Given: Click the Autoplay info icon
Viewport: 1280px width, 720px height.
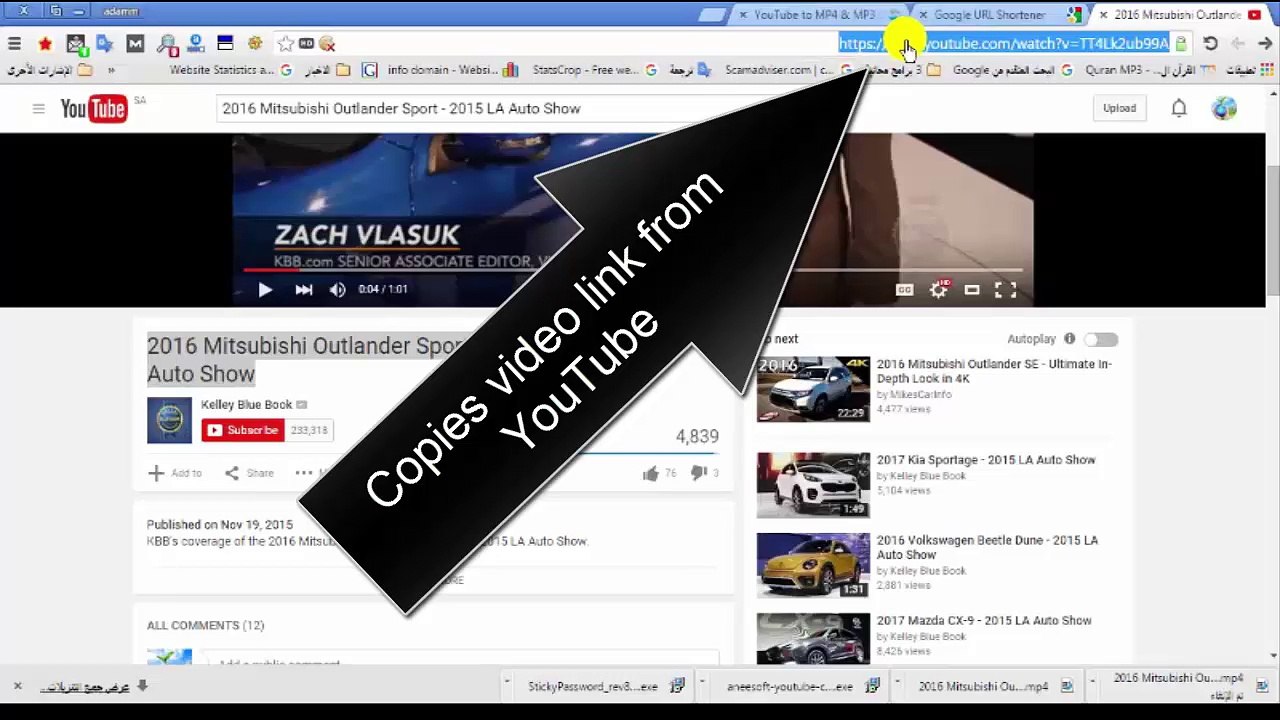Looking at the screenshot, I should click(1069, 339).
